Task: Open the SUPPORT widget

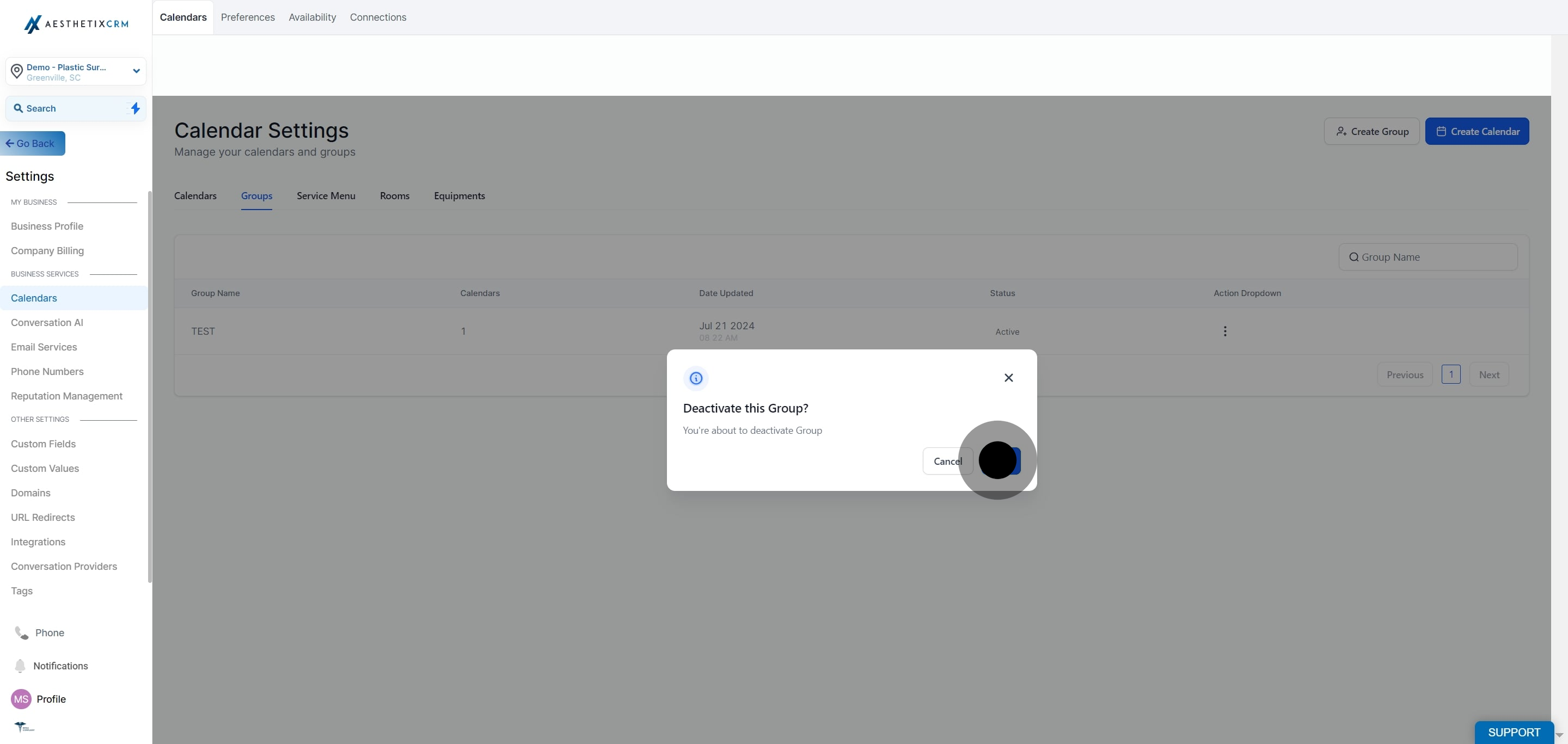Action: (x=1514, y=732)
